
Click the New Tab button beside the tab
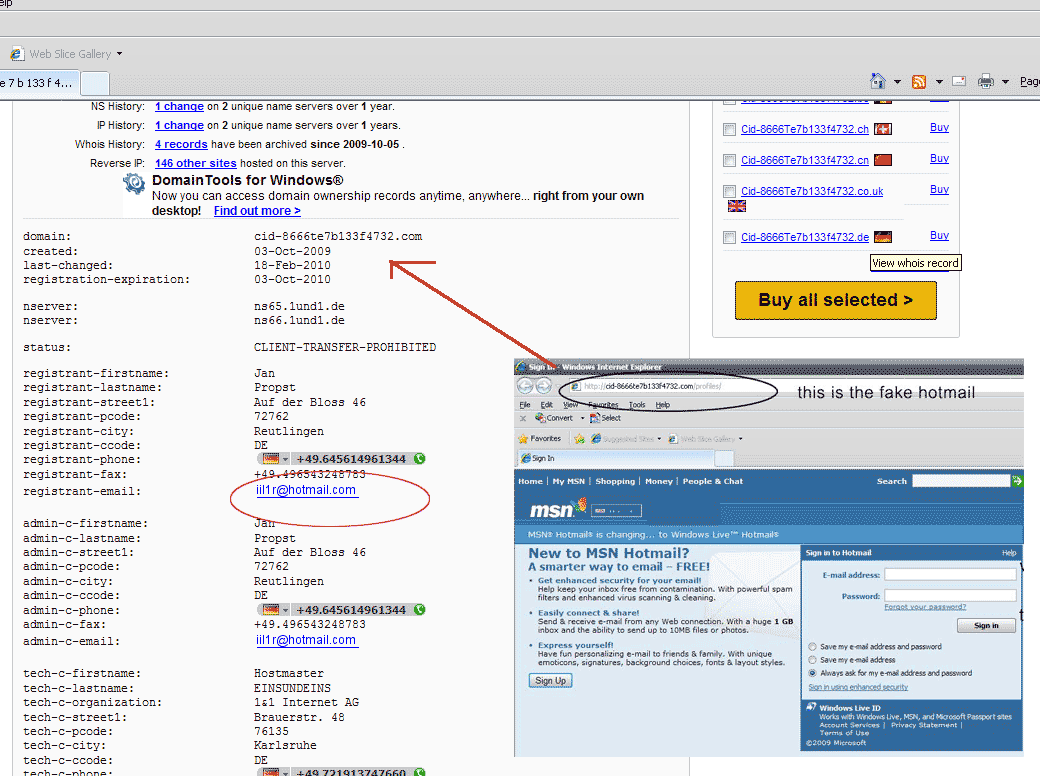pos(94,84)
